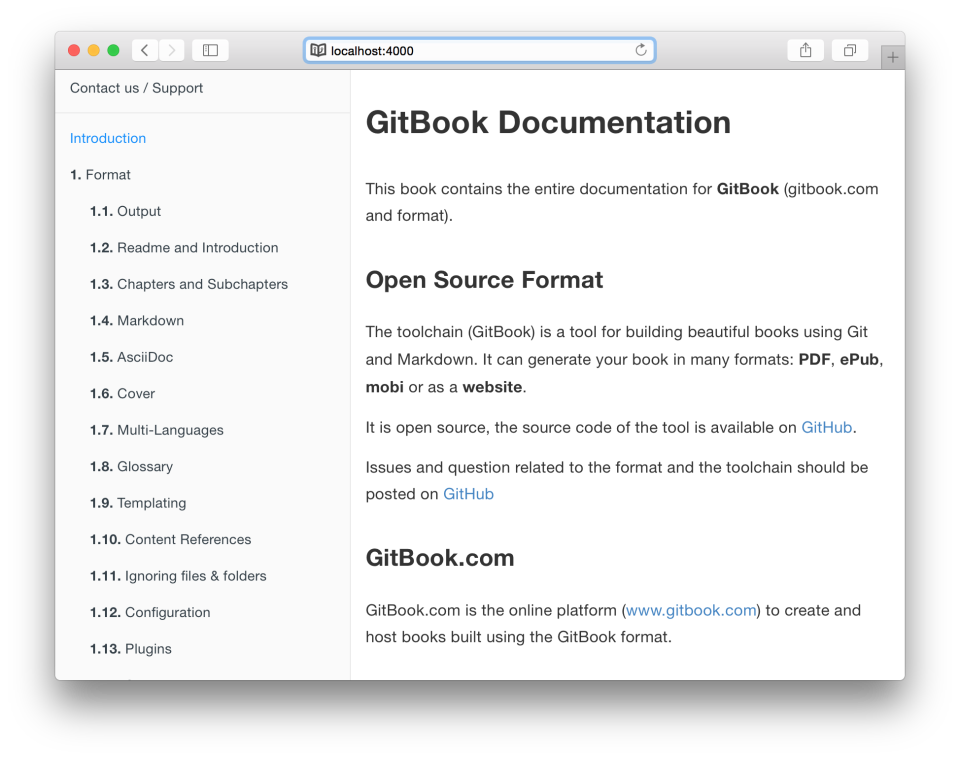The height and width of the screenshot is (759, 960).
Task: Open 1.11. Ignoring files & folders
Action: tap(178, 576)
